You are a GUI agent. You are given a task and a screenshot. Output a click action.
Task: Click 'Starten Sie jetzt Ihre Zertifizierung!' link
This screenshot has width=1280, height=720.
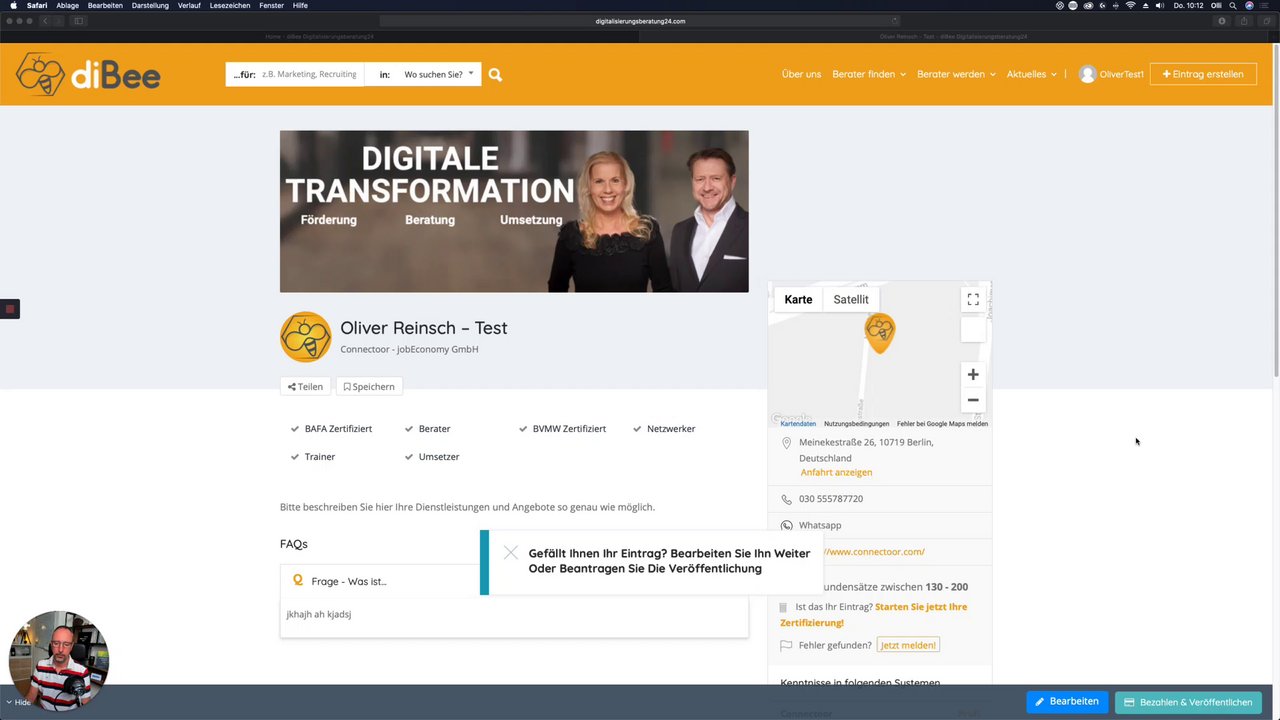tap(873, 615)
